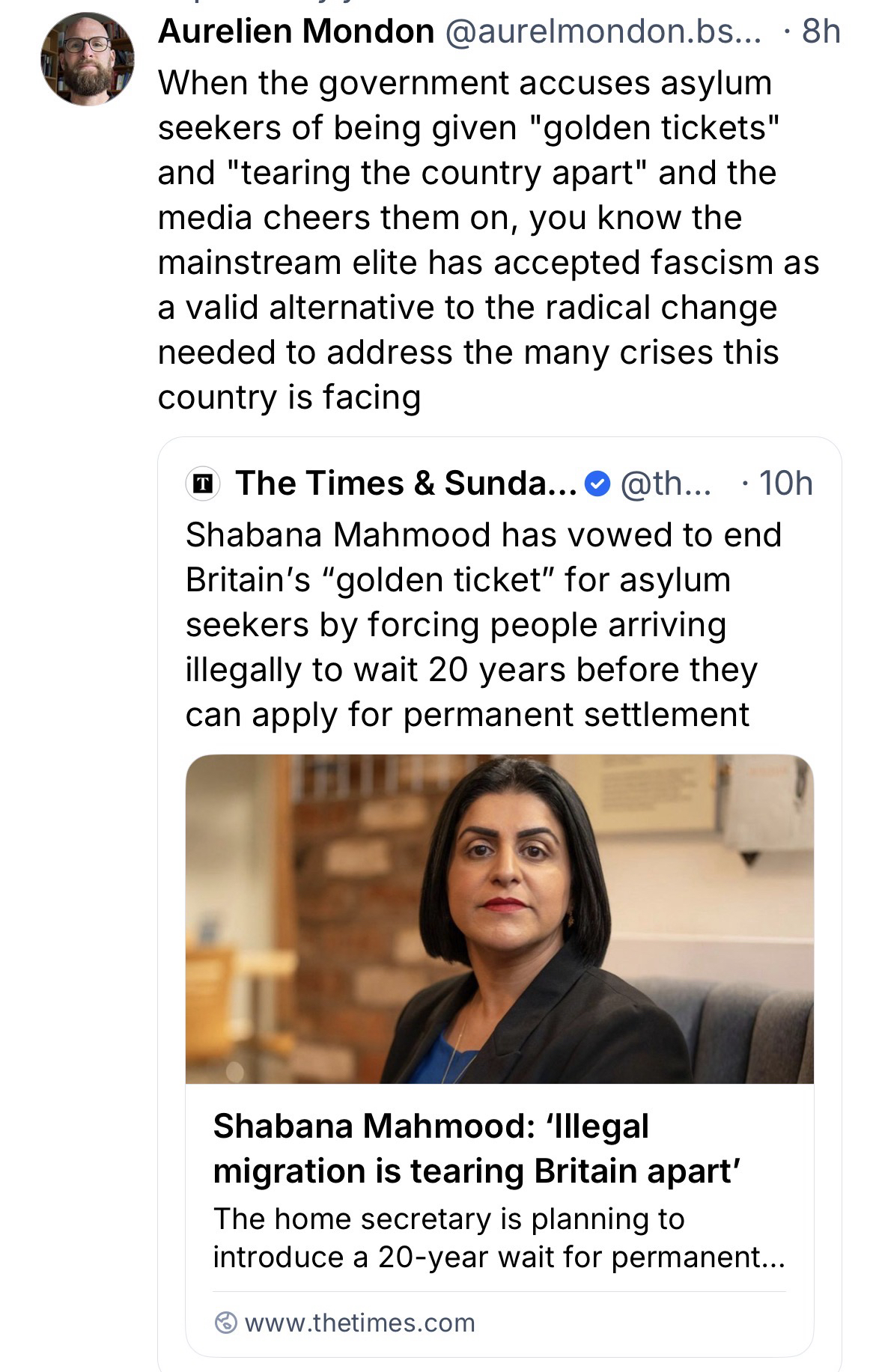Tap the "golden tickets" phrase in Mondon's post
876x1372 pixels.
click(x=654, y=128)
